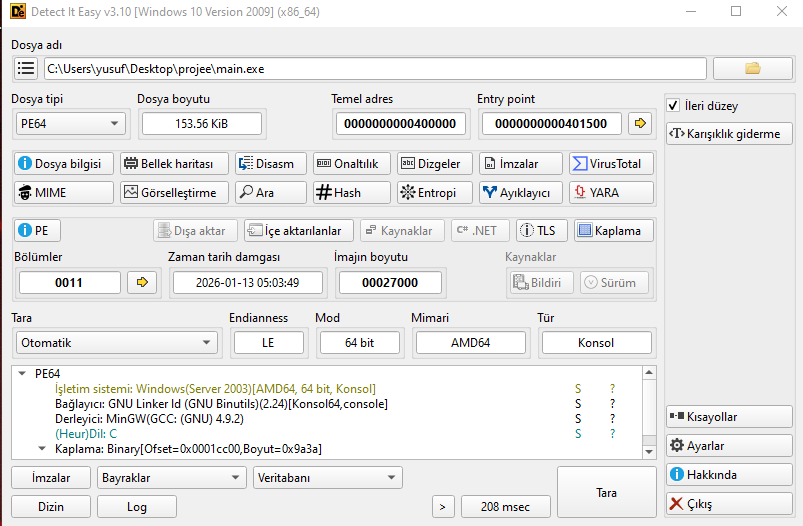Screen dimensions: 803x526
Task: Minimize the Detect It Easy window
Action: [x=691, y=11]
